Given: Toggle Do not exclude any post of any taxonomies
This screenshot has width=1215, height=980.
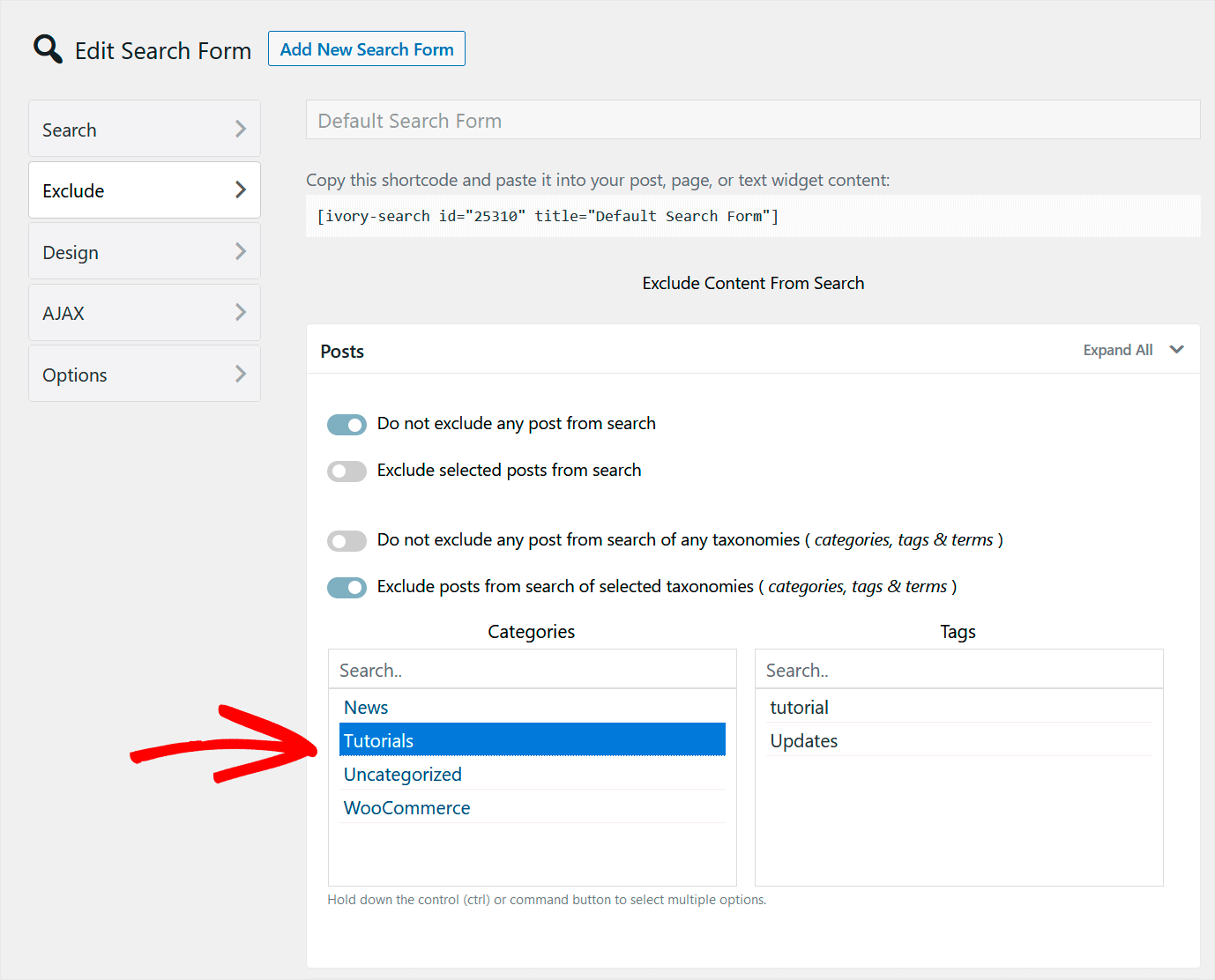Looking at the screenshot, I should click(347, 540).
